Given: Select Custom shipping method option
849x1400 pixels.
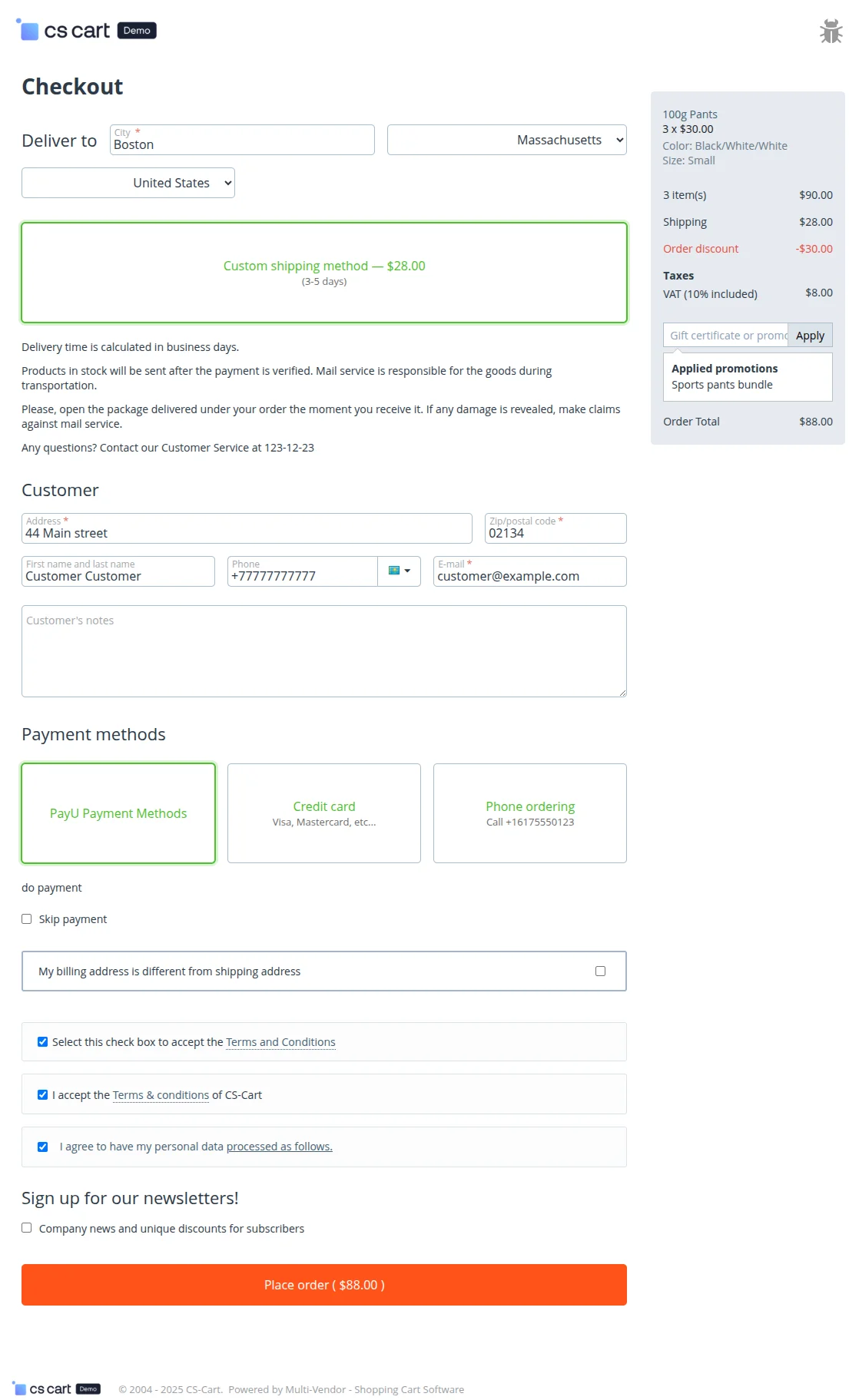Looking at the screenshot, I should click(x=324, y=273).
